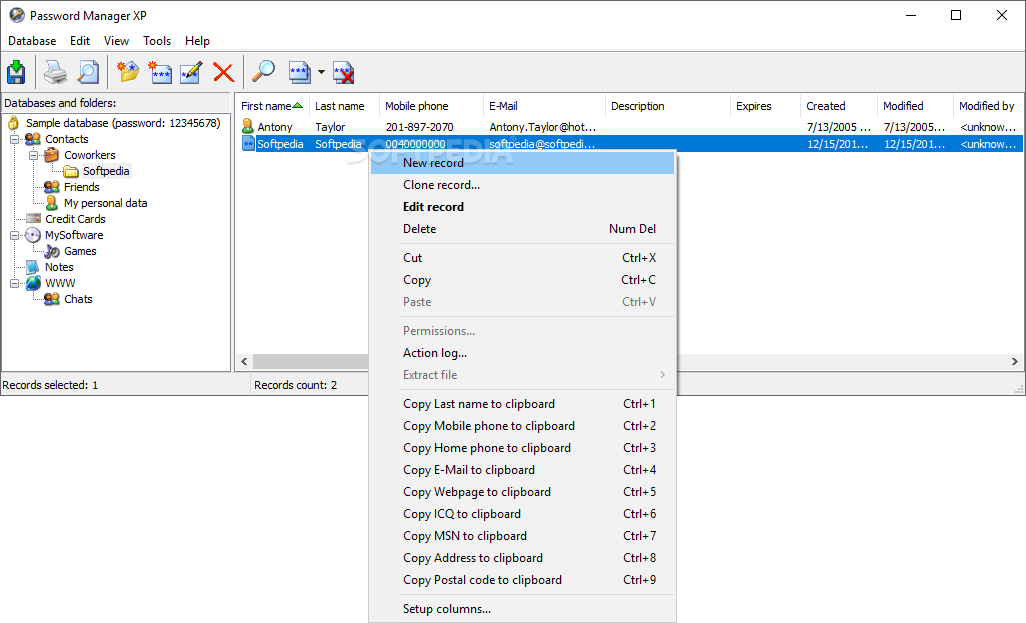This screenshot has width=1026, height=623.
Task: Click the horizontal scrollbar left arrow
Action: pos(244,361)
